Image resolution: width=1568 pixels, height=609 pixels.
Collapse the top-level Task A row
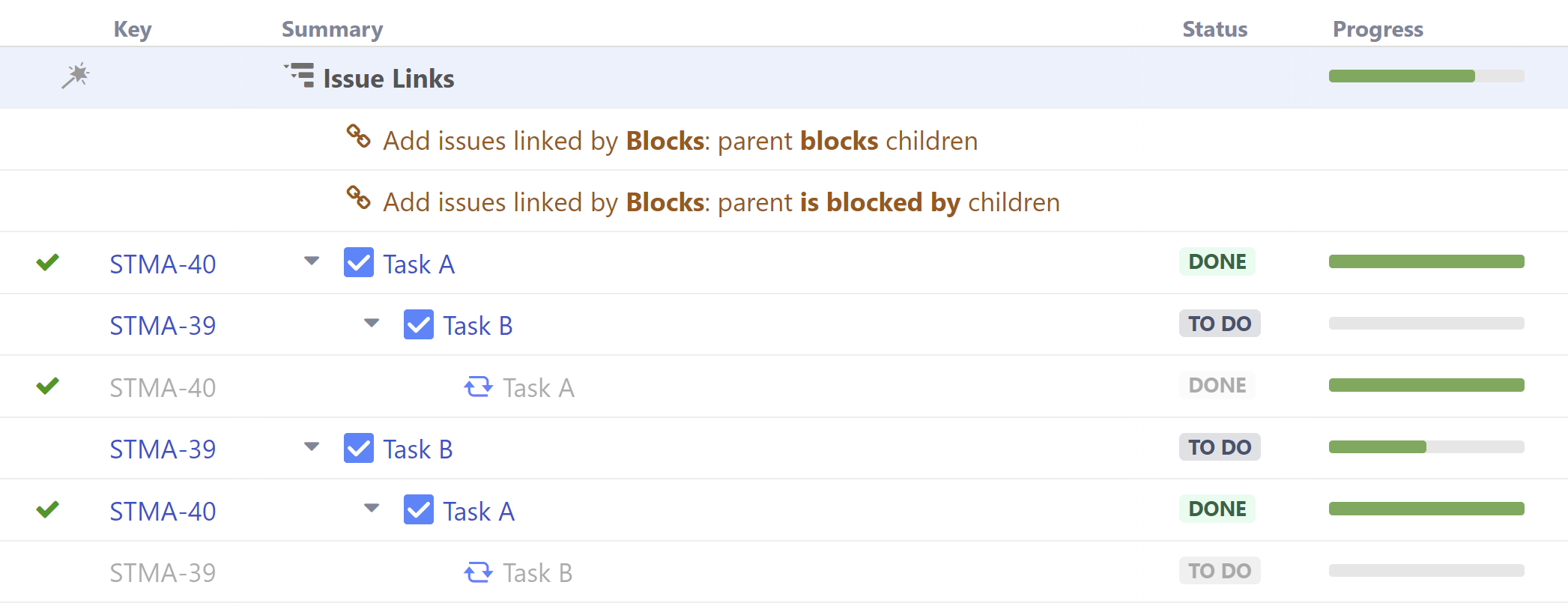point(312,261)
